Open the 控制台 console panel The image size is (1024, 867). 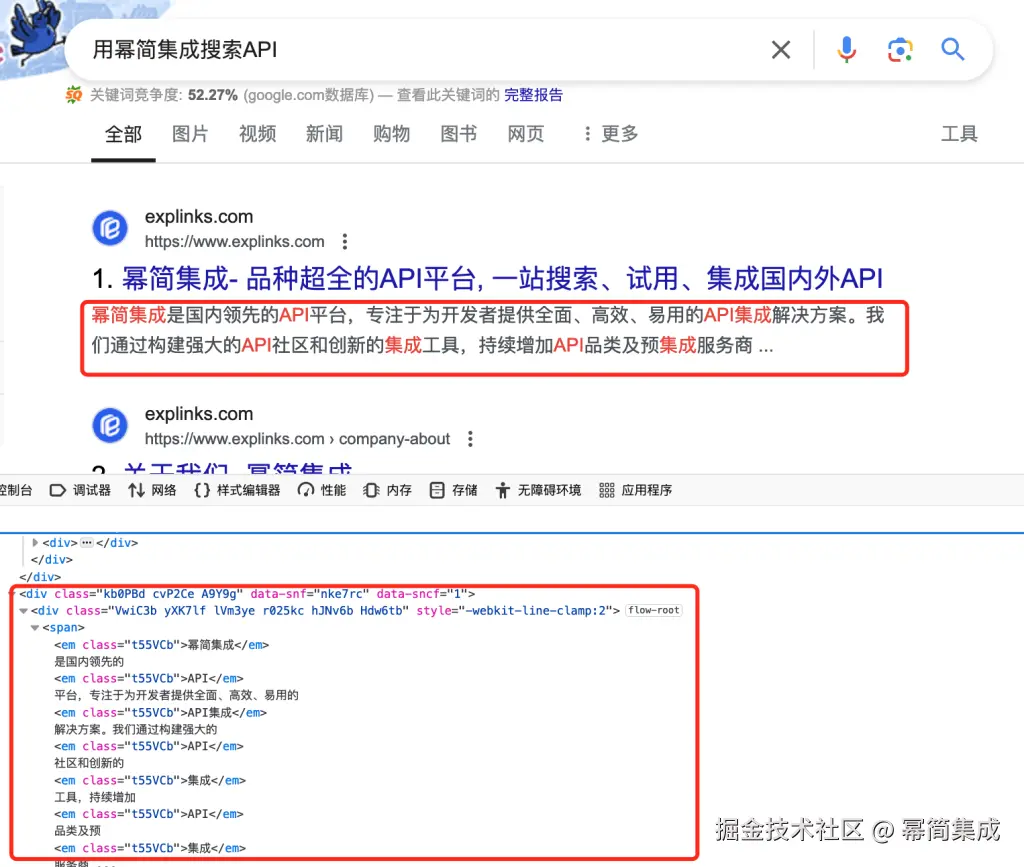tap(16, 490)
